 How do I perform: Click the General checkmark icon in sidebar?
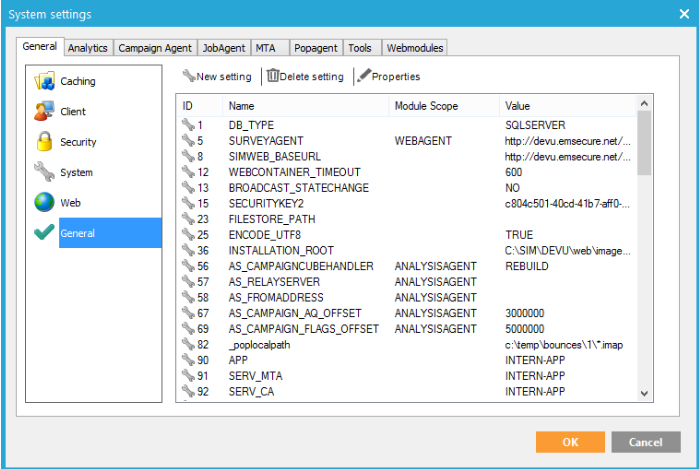coord(44,233)
